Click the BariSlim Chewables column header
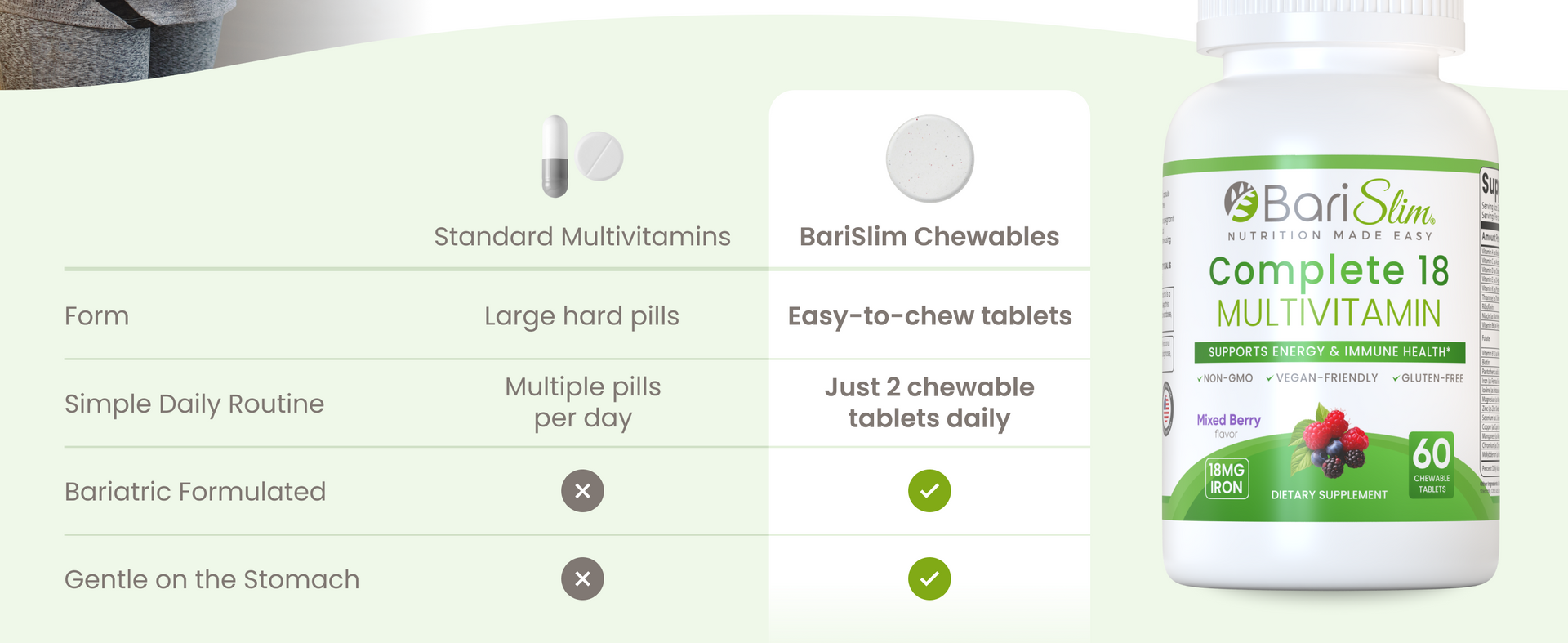Screen dimensions: 1568x643 tap(929, 237)
